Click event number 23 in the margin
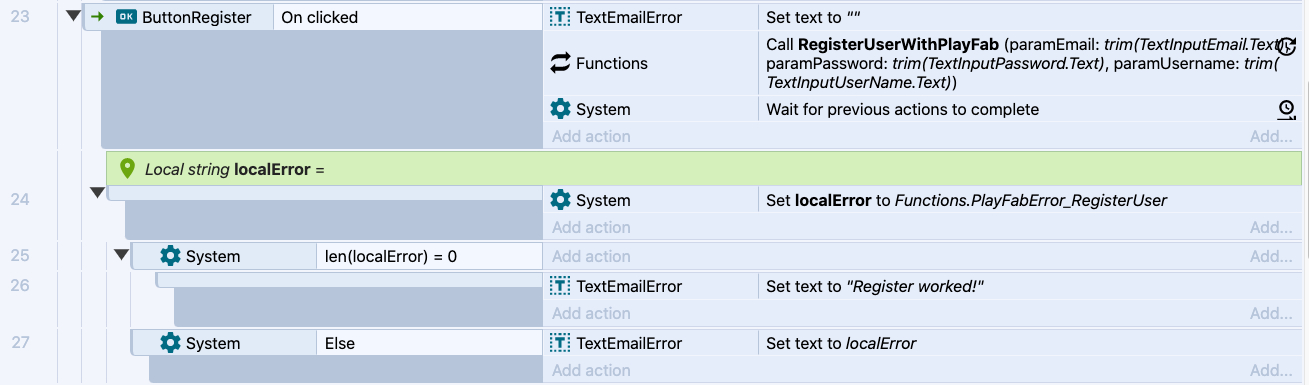Image resolution: width=1309 pixels, height=385 pixels. pos(20,16)
